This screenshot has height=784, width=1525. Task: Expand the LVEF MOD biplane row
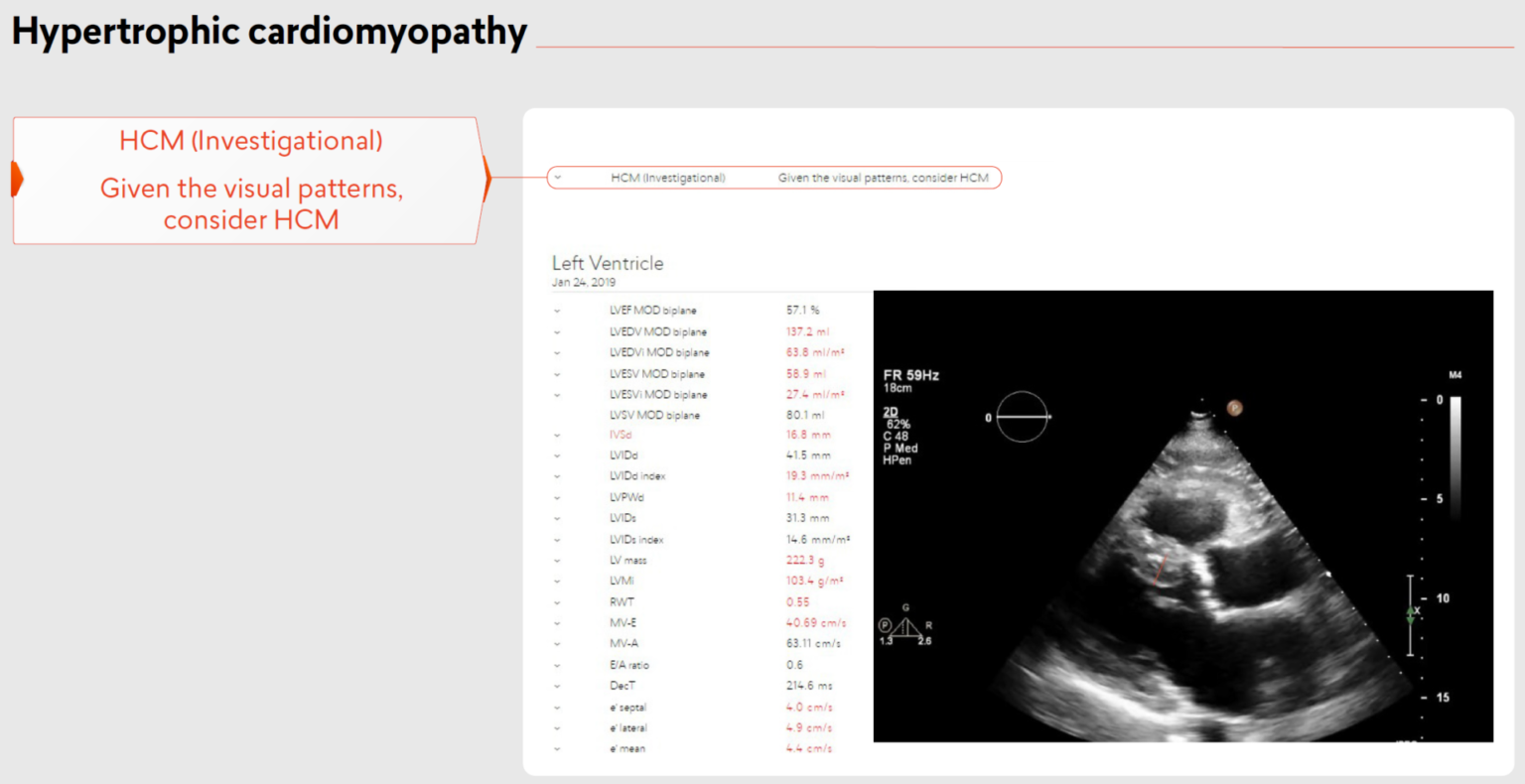point(557,311)
